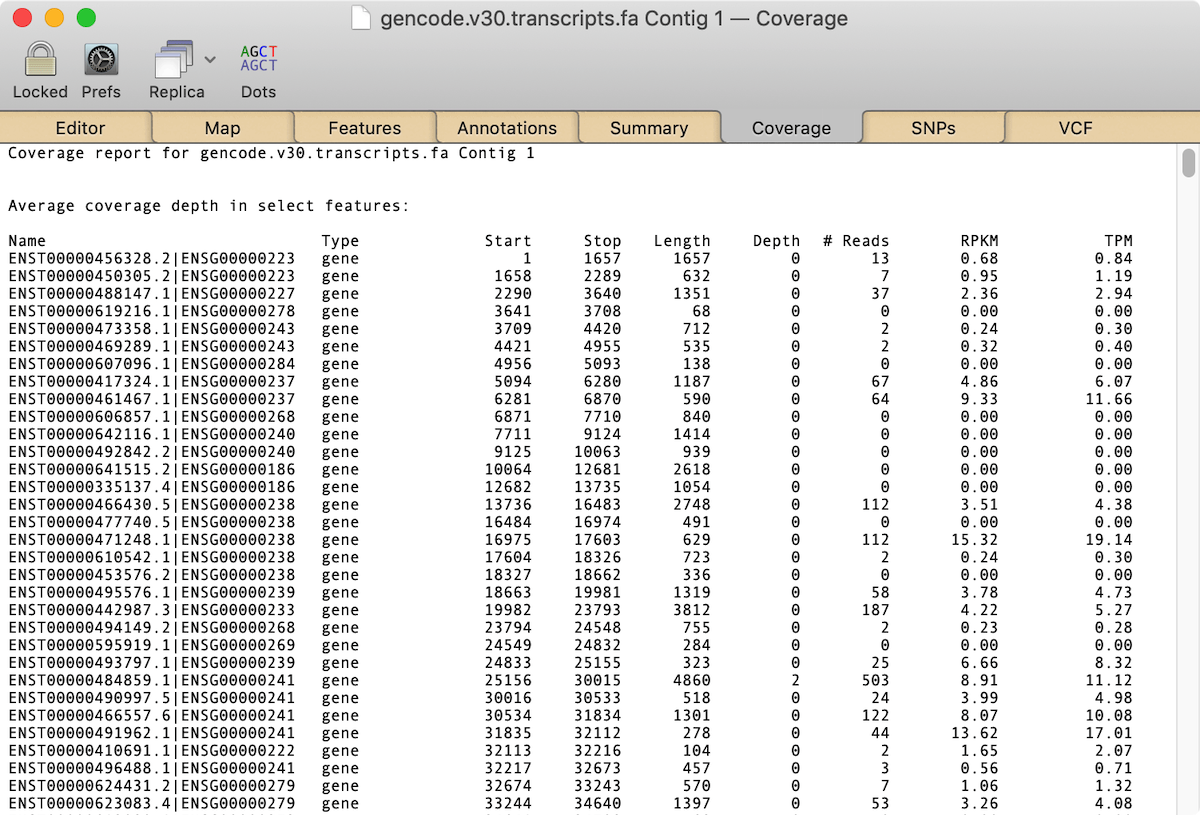The height and width of the screenshot is (815, 1200).
Task: Go to the Features tab
Action: [x=364, y=128]
